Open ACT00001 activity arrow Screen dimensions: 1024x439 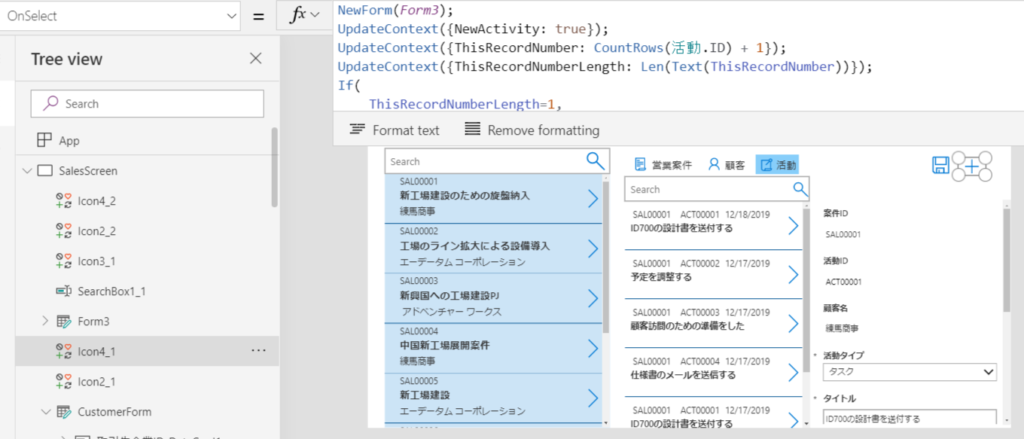click(x=793, y=225)
